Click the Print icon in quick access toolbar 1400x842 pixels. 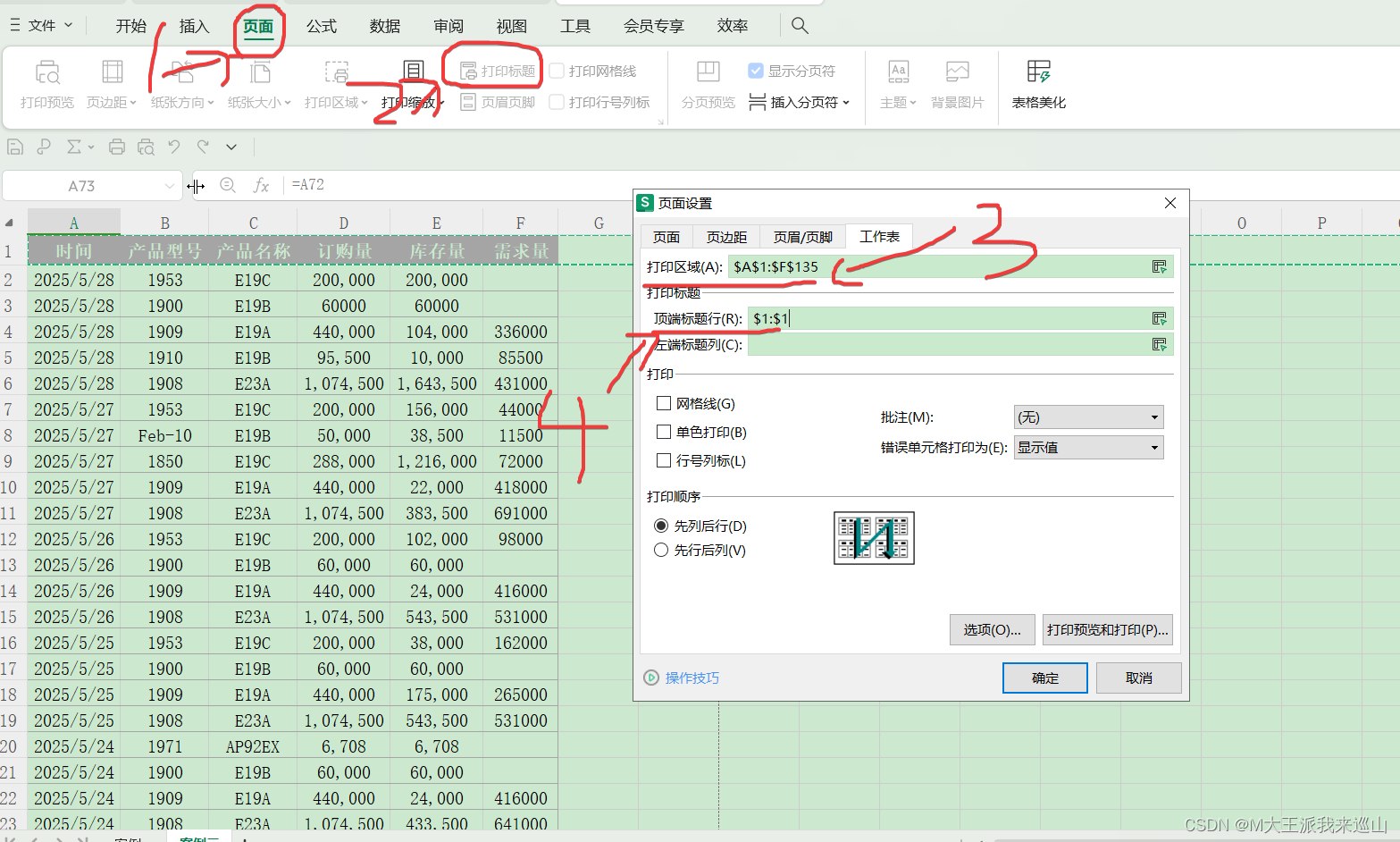pos(117,147)
